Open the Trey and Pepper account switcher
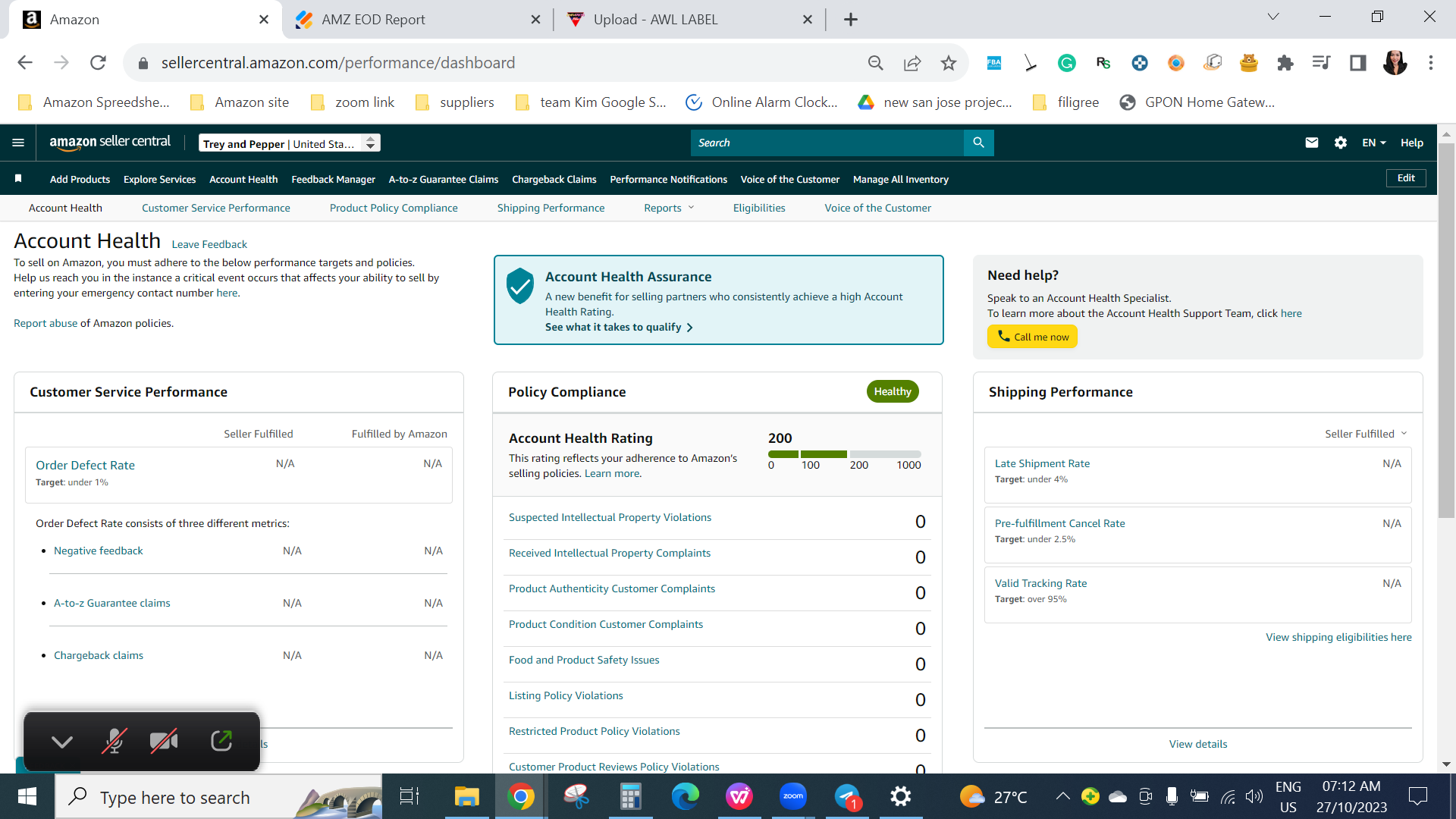The image size is (1456, 819). tap(290, 143)
